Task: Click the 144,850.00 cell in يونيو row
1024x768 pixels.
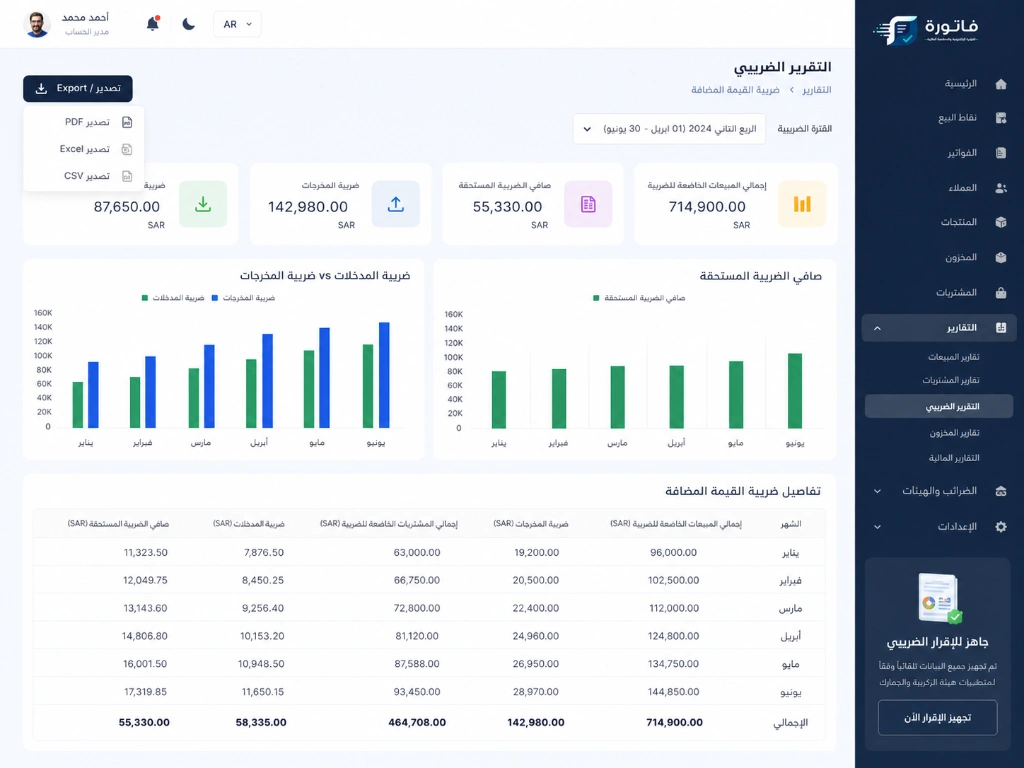Action: tap(673, 692)
